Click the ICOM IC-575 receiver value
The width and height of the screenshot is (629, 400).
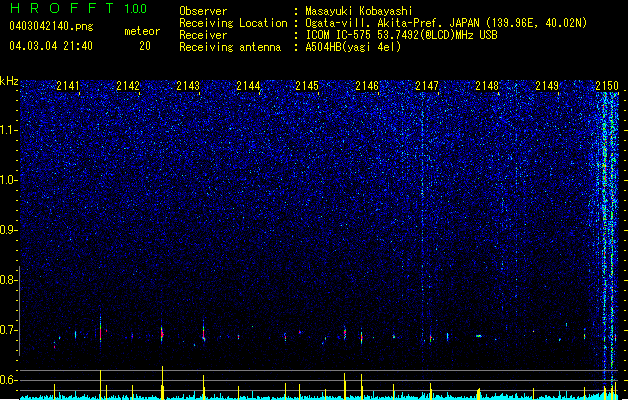click(x=402, y=35)
